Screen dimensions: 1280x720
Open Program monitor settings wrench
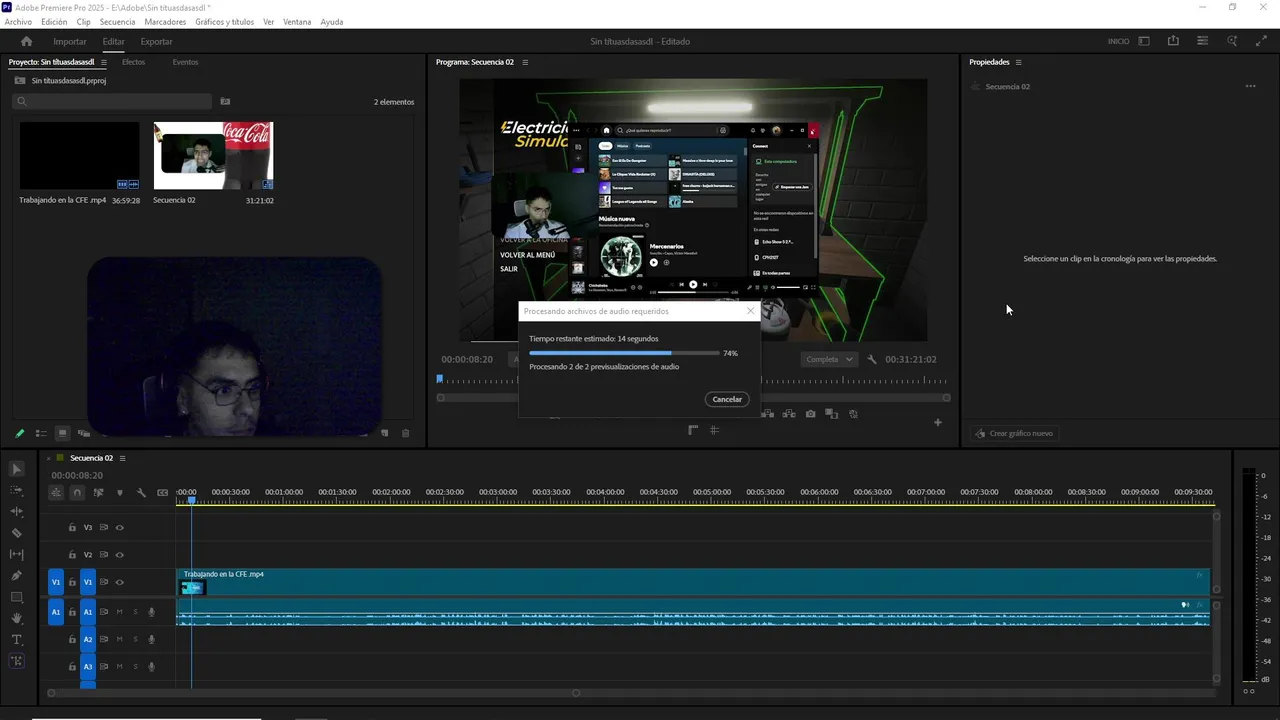[x=872, y=359]
